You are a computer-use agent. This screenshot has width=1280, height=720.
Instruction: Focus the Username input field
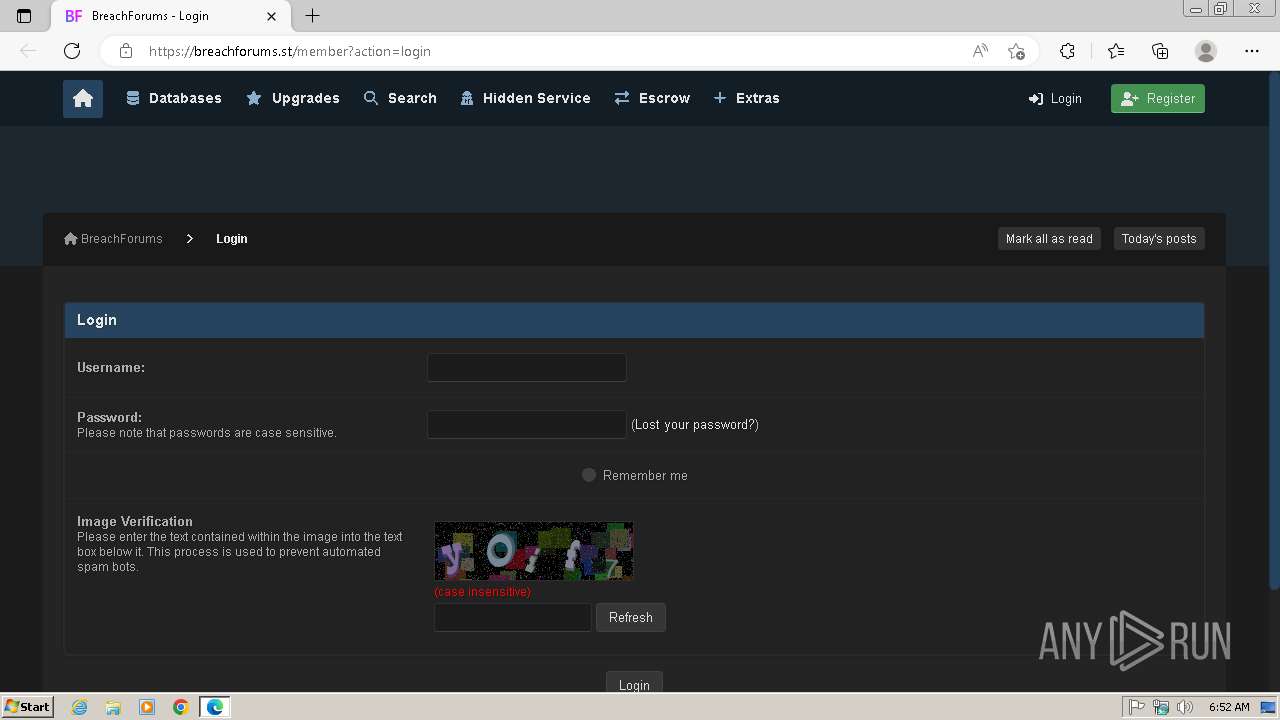[527, 367]
